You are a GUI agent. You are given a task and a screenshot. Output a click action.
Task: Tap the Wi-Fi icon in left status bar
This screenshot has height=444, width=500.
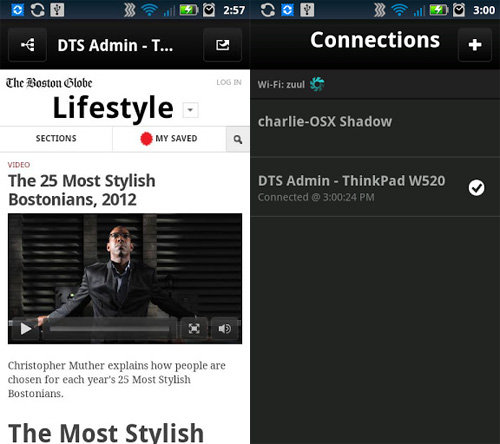[149, 10]
